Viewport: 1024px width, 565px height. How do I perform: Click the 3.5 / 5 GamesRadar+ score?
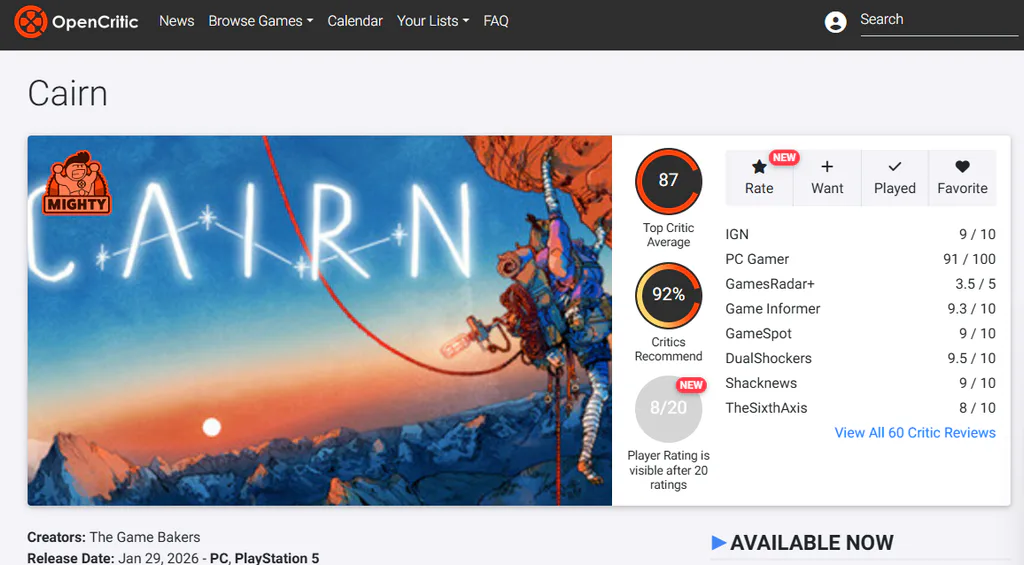point(975,283)
